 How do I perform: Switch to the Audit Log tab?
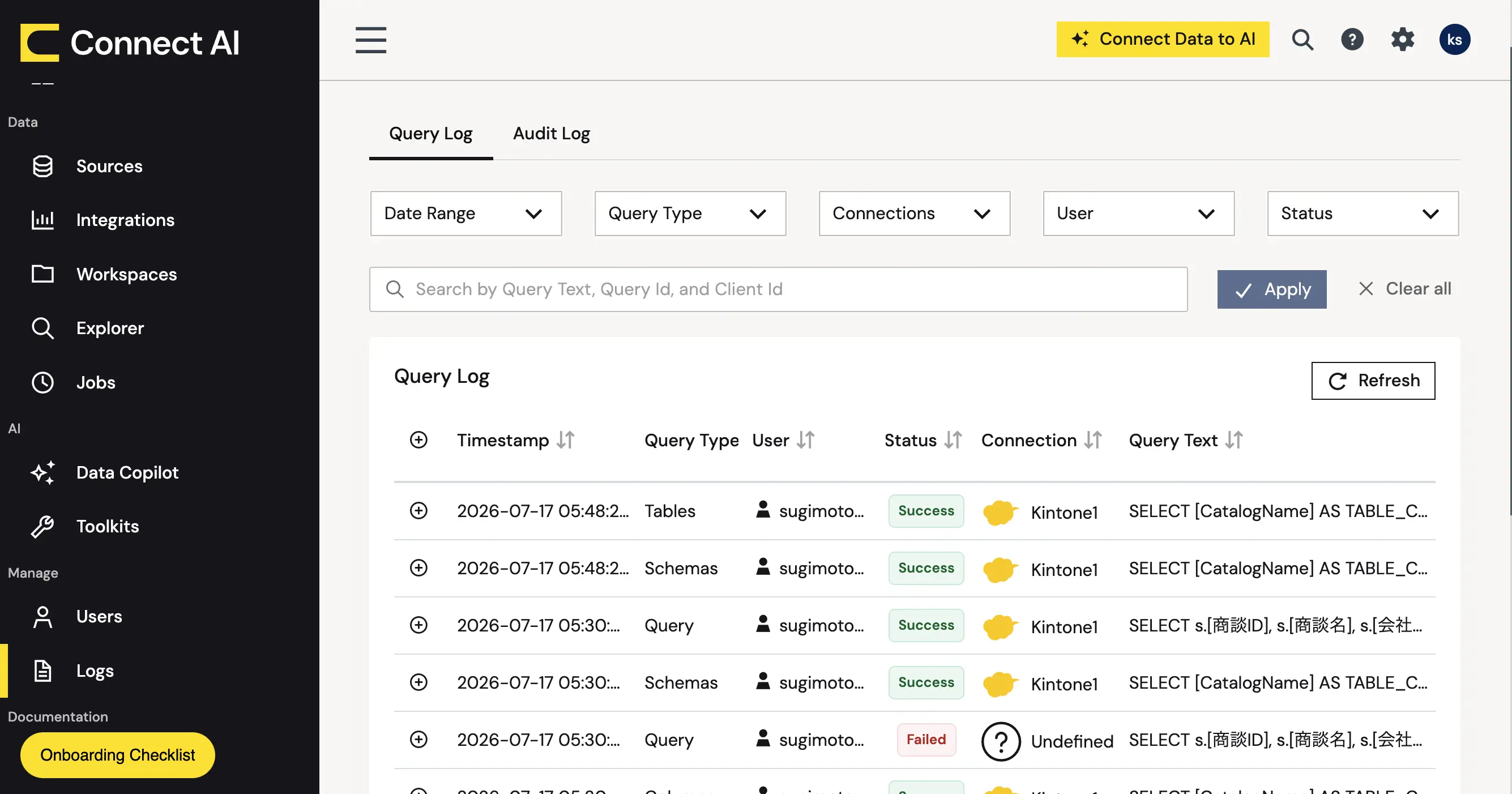click(x=551, y=134)
